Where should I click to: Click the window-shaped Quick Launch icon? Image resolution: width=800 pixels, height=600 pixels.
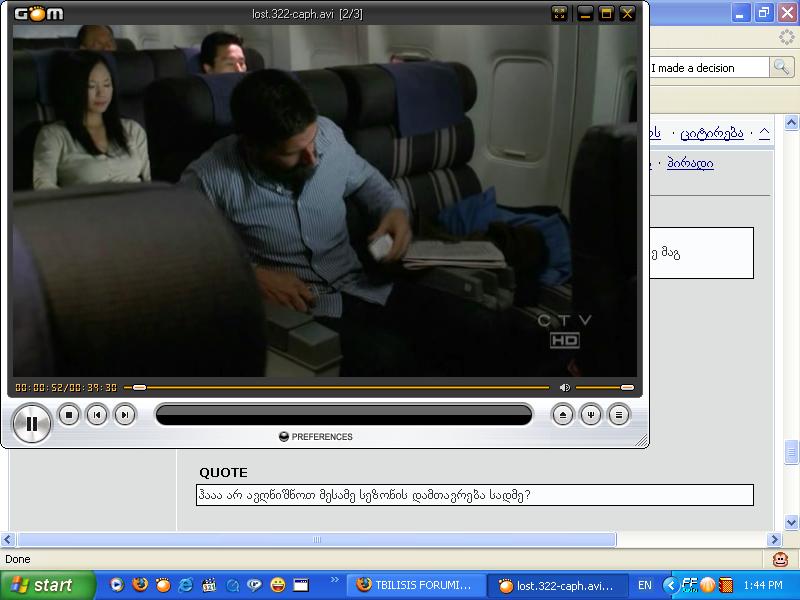coord(301,585)
